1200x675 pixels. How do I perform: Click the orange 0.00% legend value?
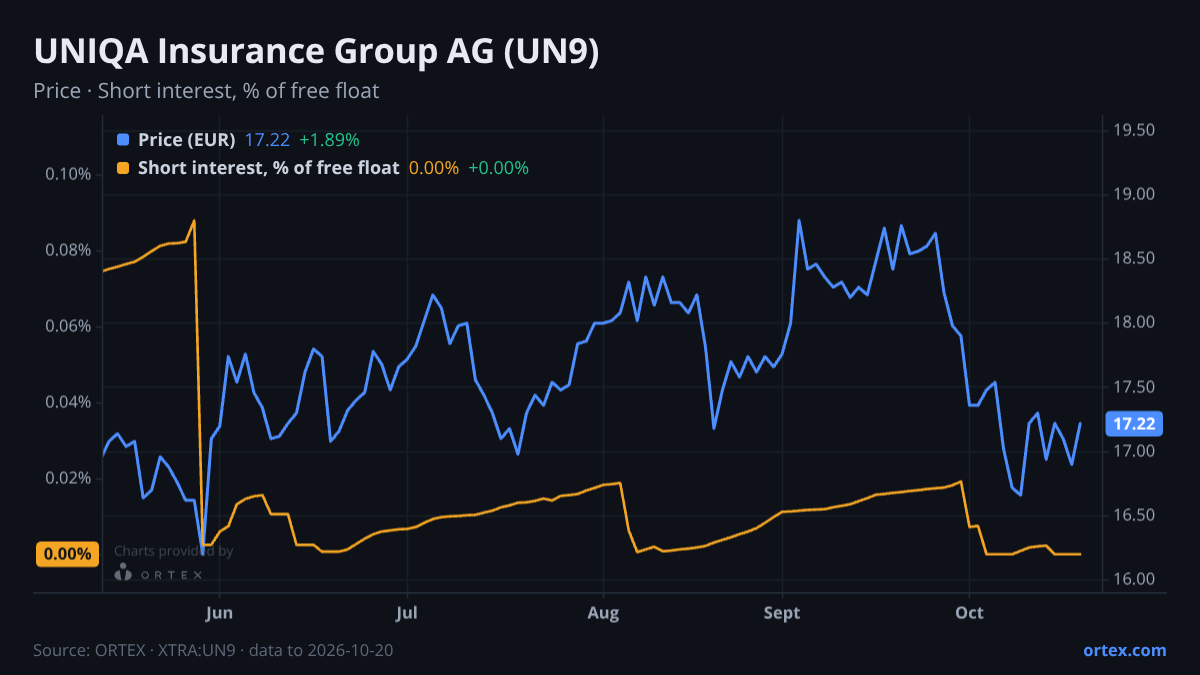click(x=434, y=168)
